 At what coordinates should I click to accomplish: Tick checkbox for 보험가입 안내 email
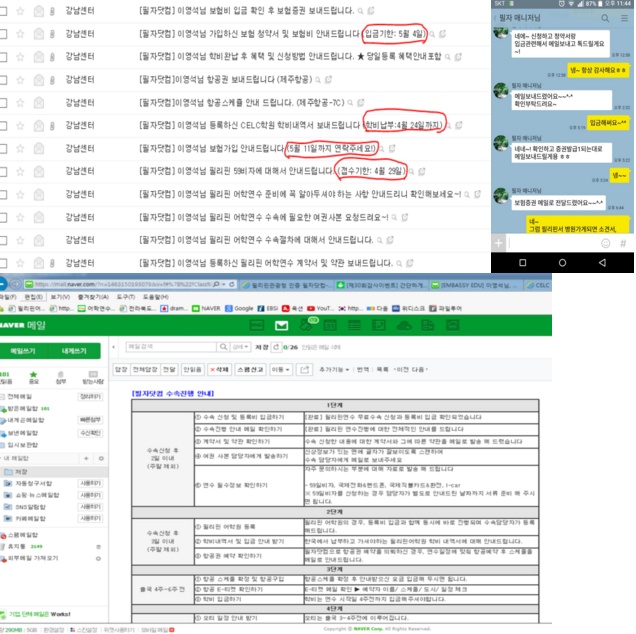click(x=3, y=149)
